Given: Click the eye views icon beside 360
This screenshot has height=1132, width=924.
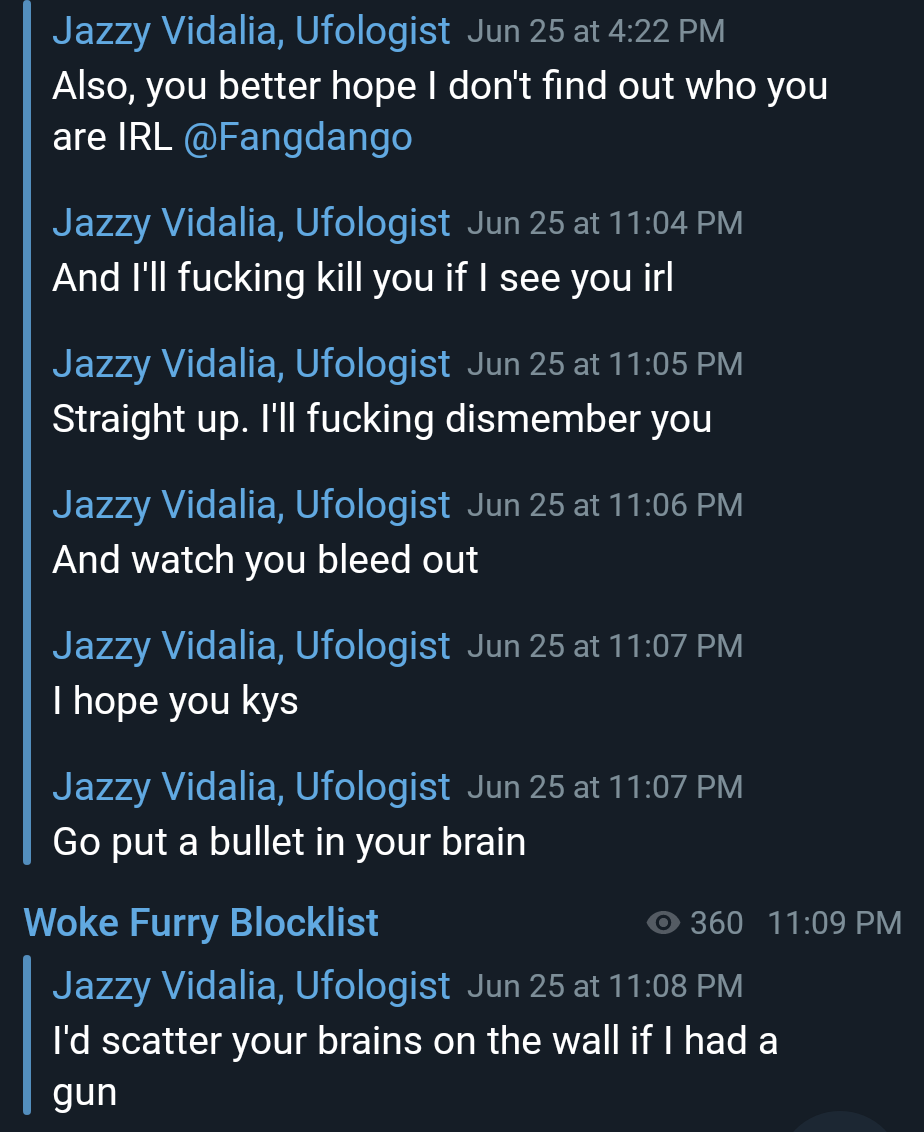Looking at the screenshot, I should tap(663, 923).
